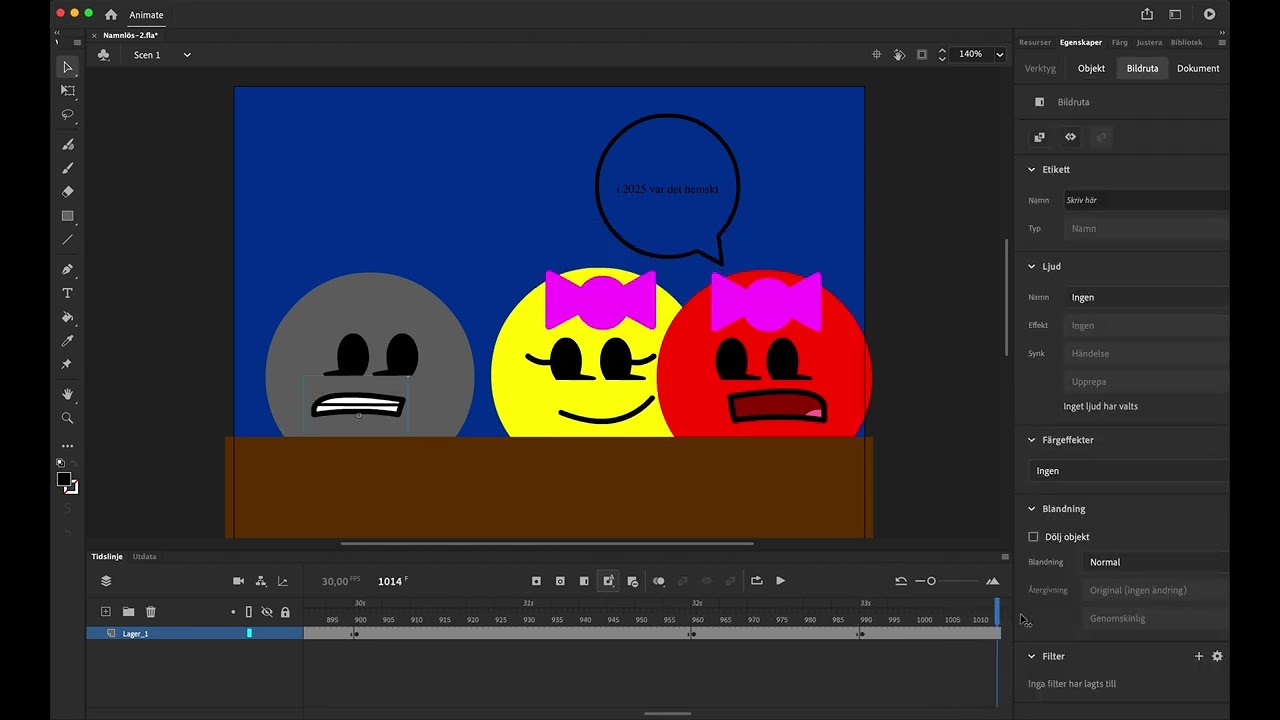Select the Zoom magnifier tool
This screenshot has width=1280, height=720.
68,418
